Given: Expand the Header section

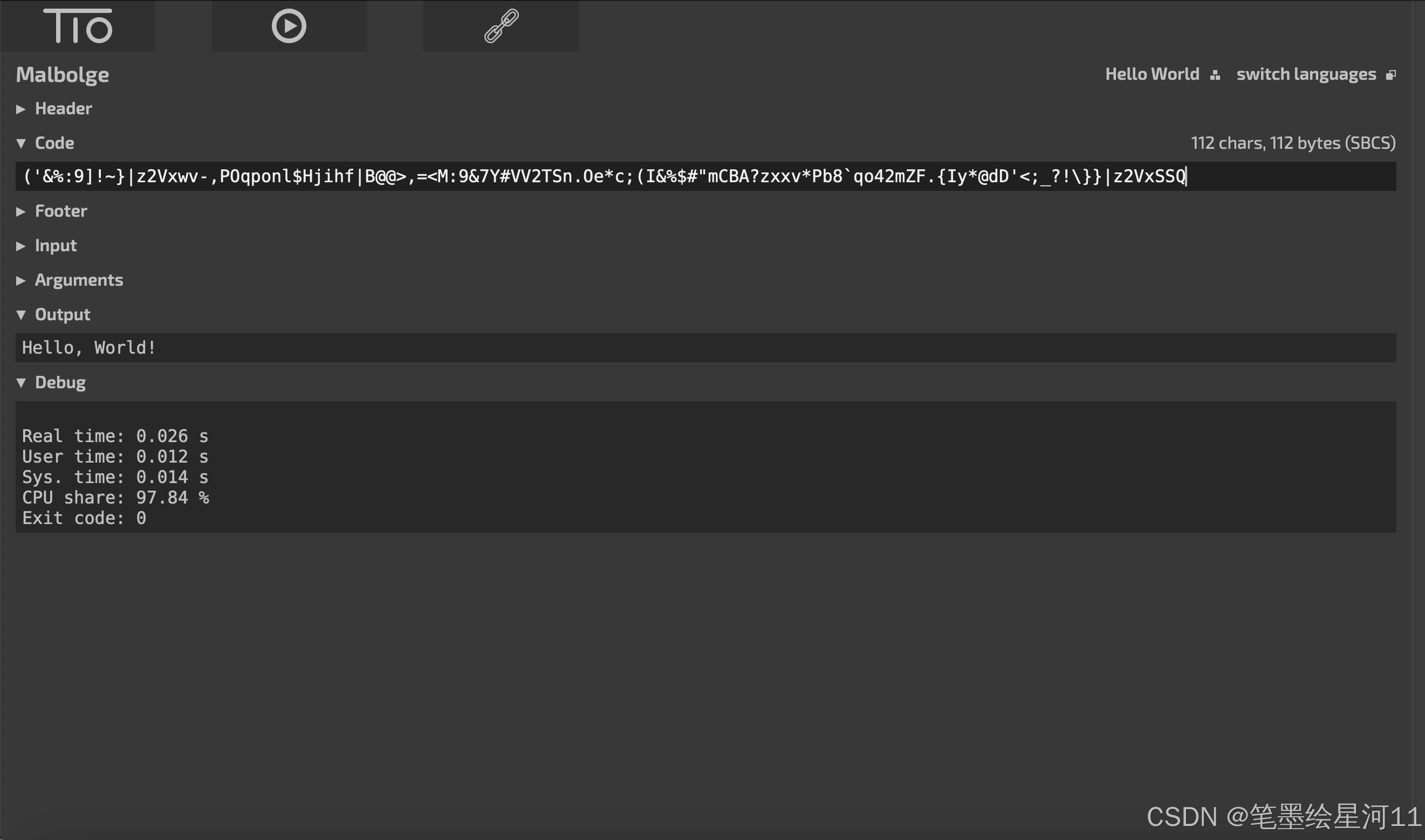Looking at the screenshot, I should [x=63, y=109].
